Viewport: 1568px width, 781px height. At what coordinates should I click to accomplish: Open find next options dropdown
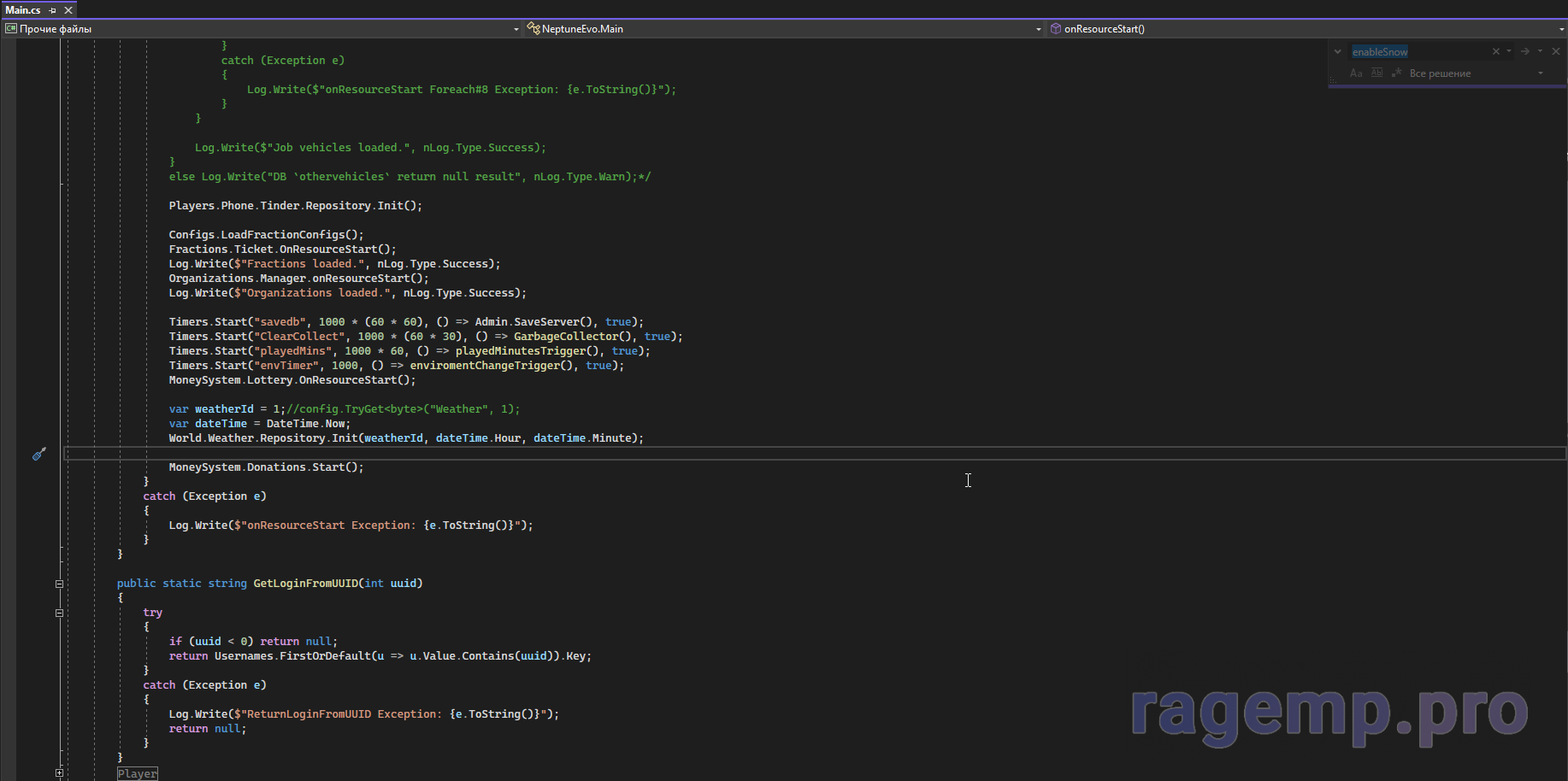pos(1540,51)
